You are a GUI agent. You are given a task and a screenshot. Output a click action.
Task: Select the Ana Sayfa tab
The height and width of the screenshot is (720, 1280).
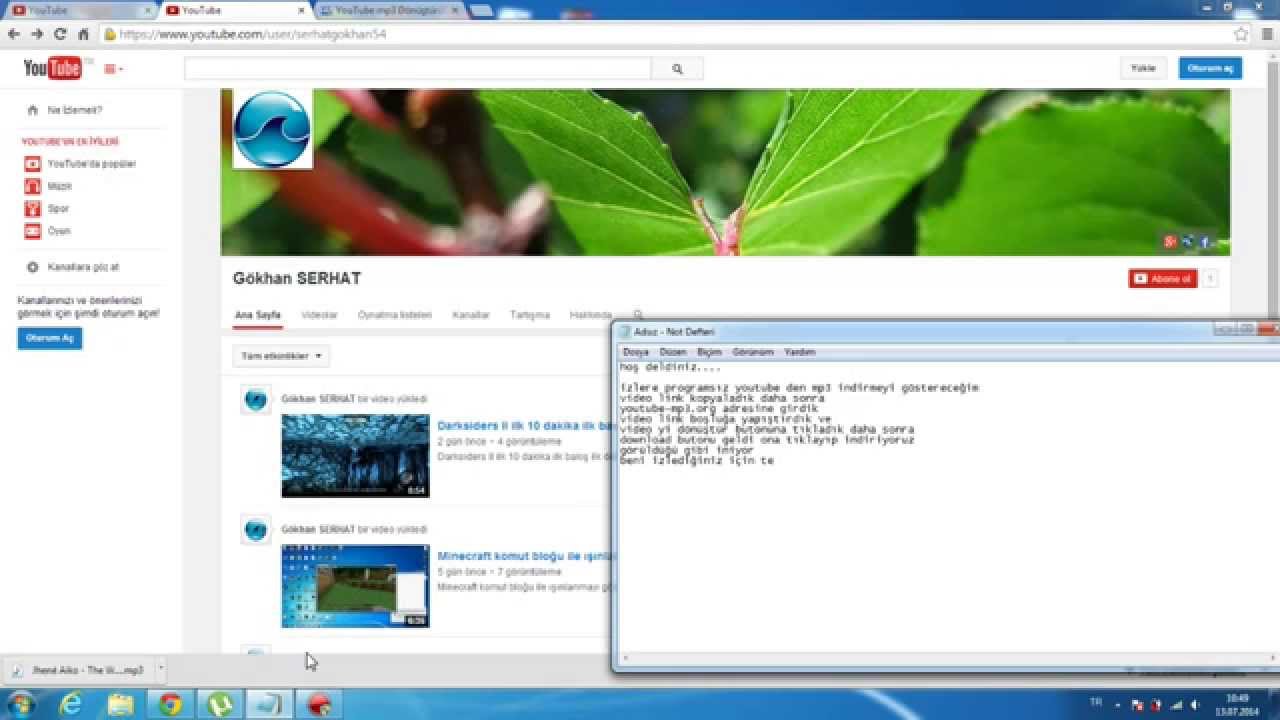point(258,315)
